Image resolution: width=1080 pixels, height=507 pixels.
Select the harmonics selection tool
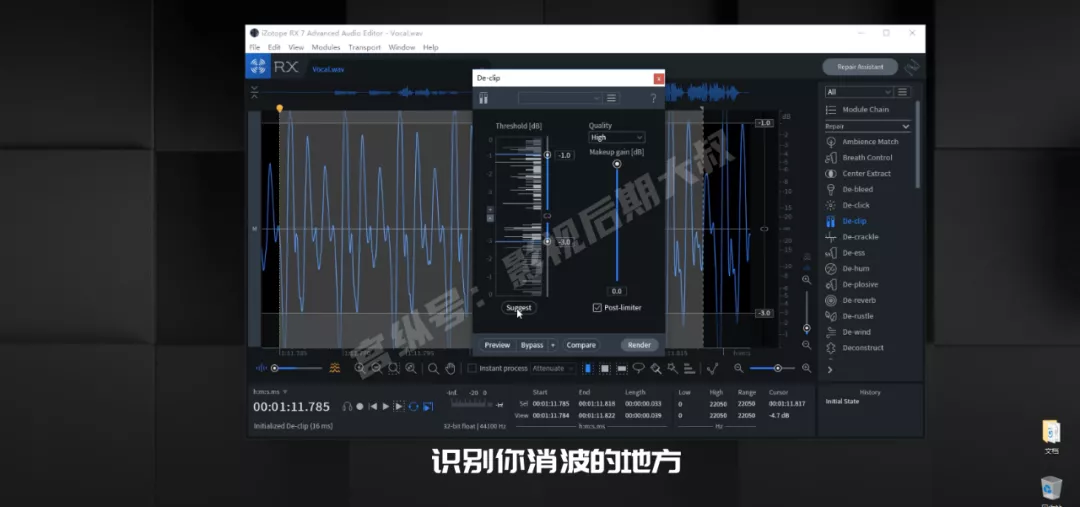(x=689, y=369)
